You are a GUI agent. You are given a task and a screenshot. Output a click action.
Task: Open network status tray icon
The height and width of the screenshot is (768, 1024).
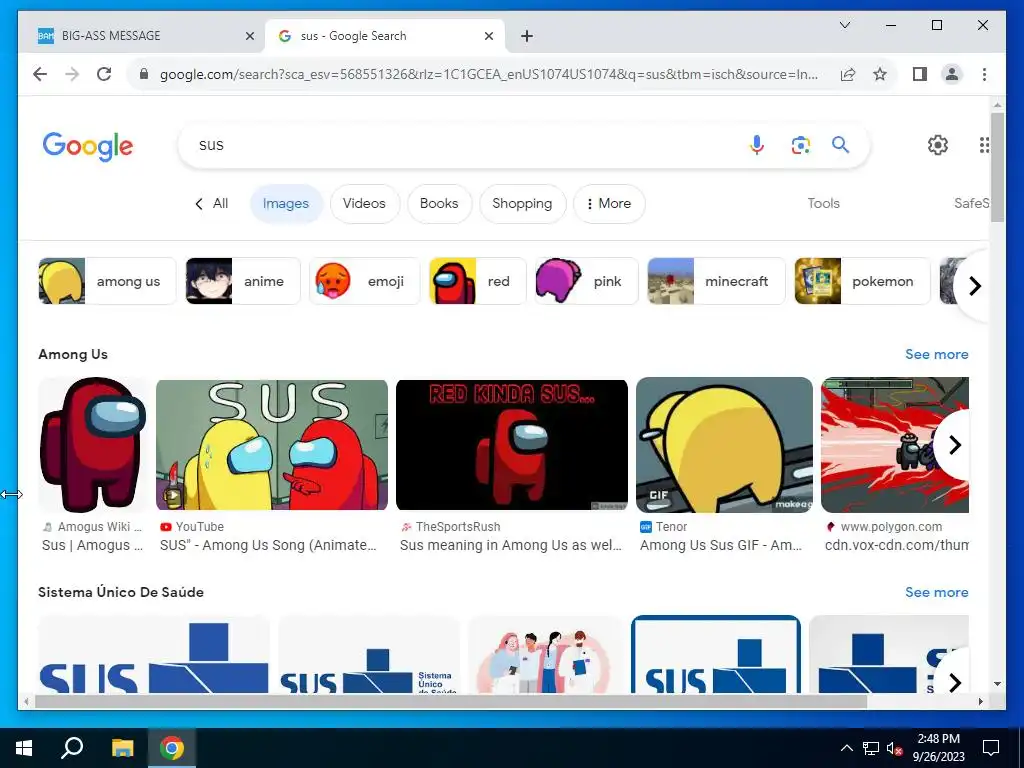(871, 748)
